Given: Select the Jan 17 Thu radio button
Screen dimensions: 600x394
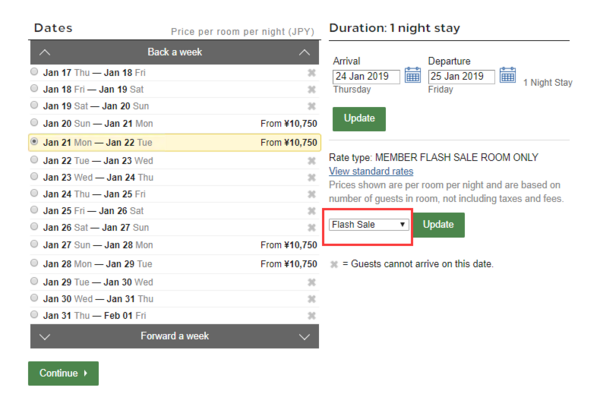Looking at the screenshot, I should 34,72.
